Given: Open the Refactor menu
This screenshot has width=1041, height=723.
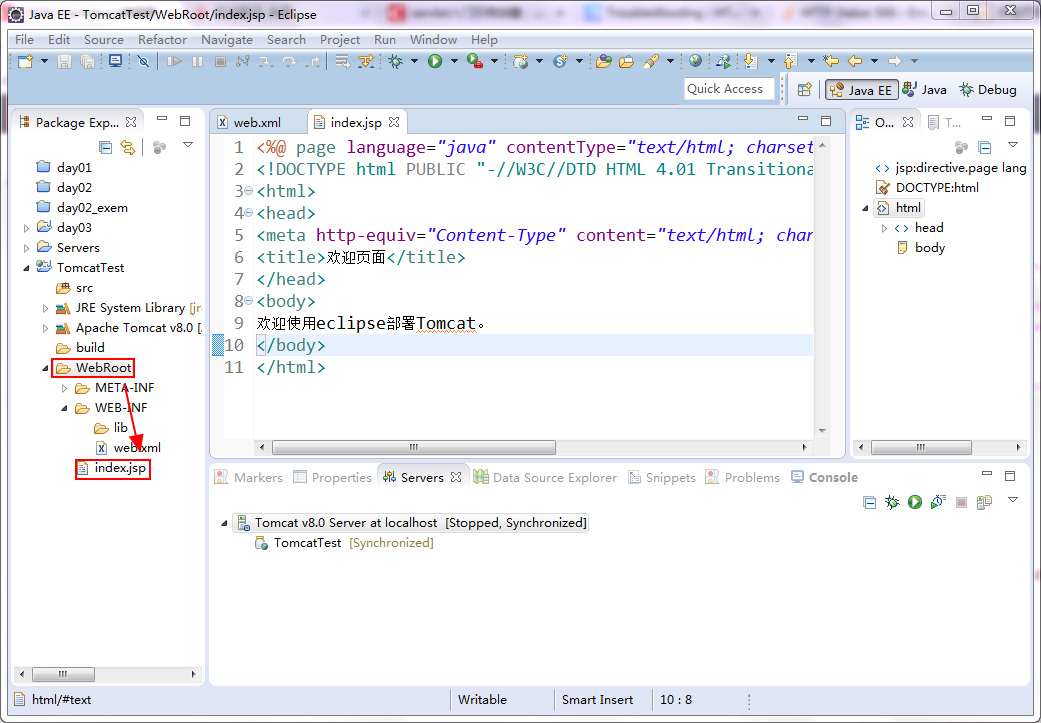Looking at the screenshot, I should [162, 40].
